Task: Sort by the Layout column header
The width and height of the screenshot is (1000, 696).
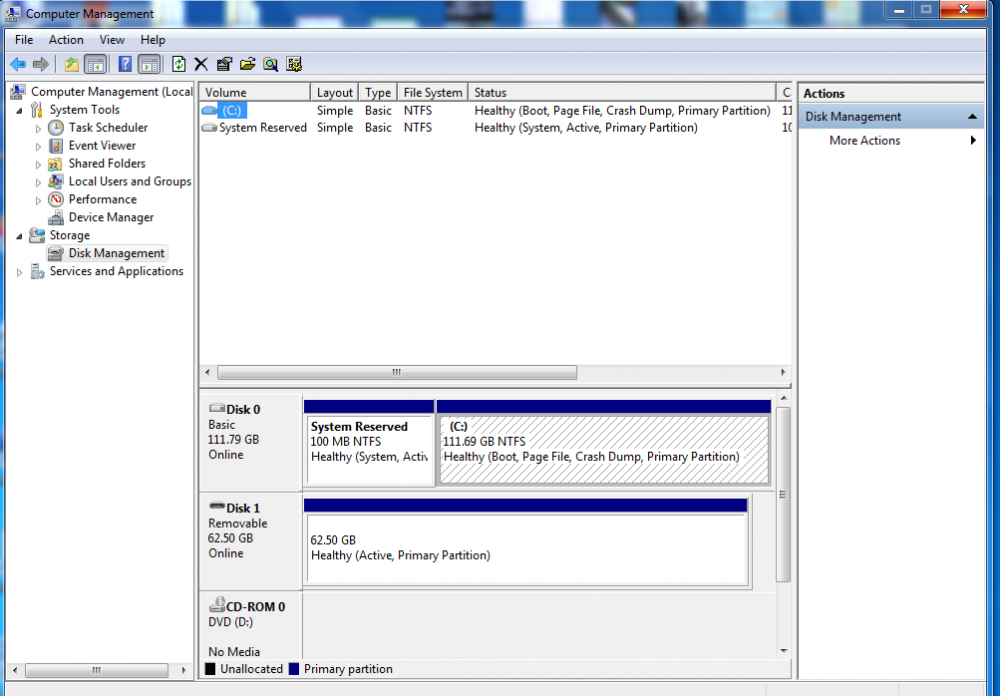Action: [x=335, y=93]
